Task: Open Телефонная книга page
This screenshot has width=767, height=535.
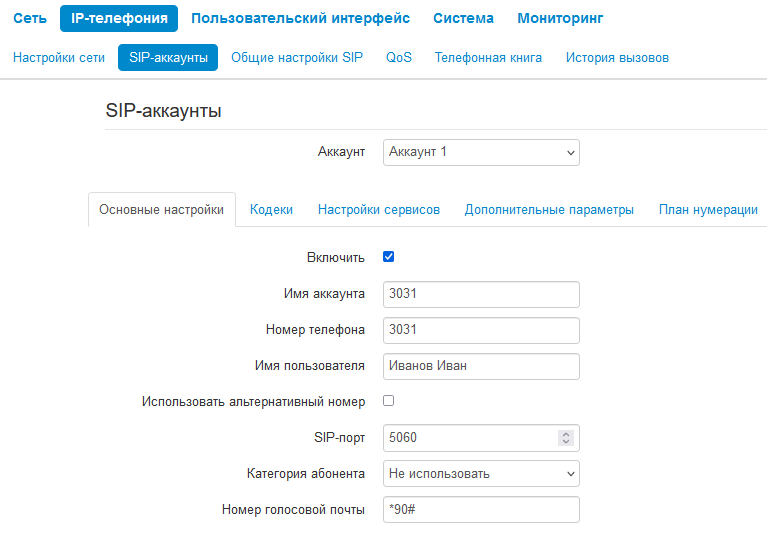Action: [x=488, y=58]
